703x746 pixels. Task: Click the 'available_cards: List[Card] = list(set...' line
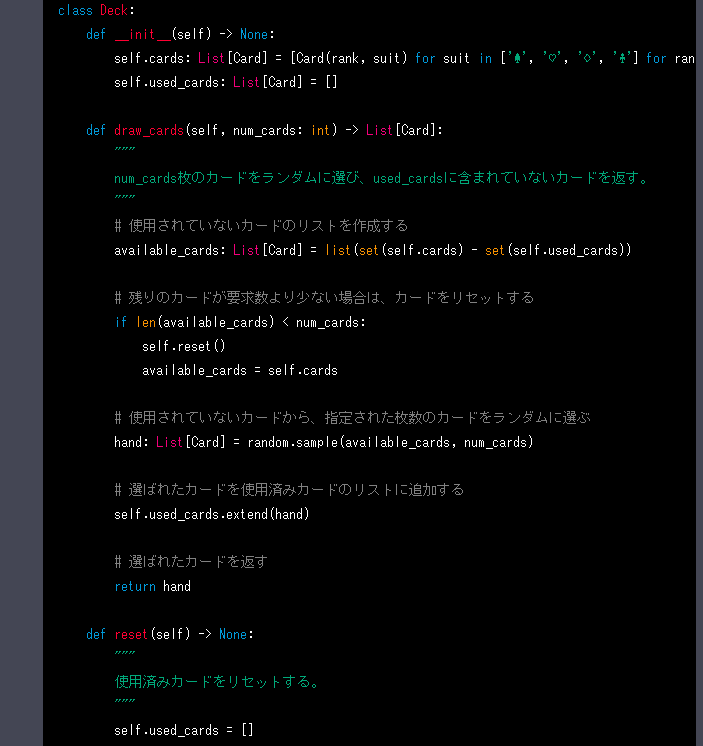[x=372, y=250]
